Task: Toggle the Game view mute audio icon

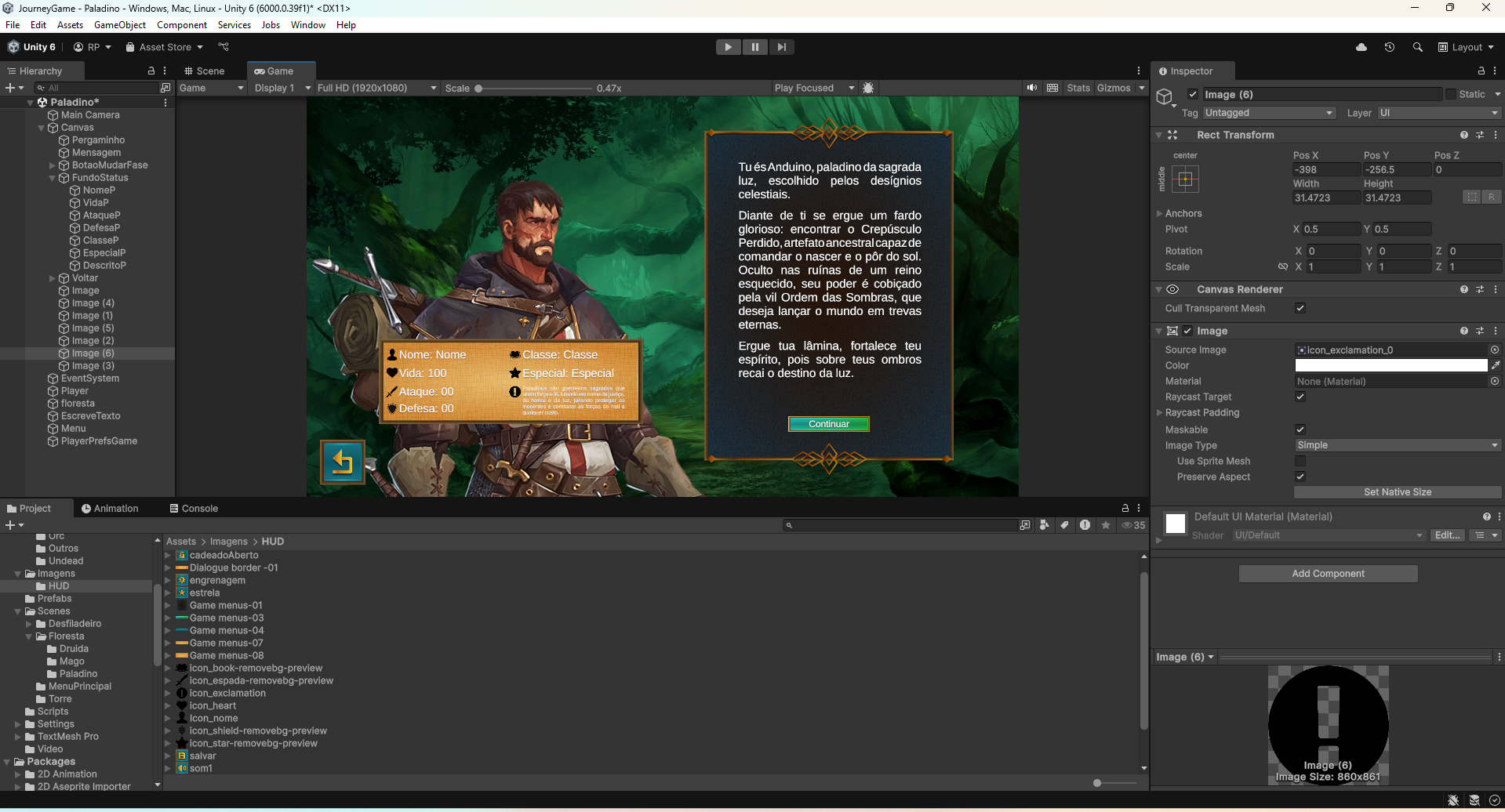Action: coord(1031,88)
